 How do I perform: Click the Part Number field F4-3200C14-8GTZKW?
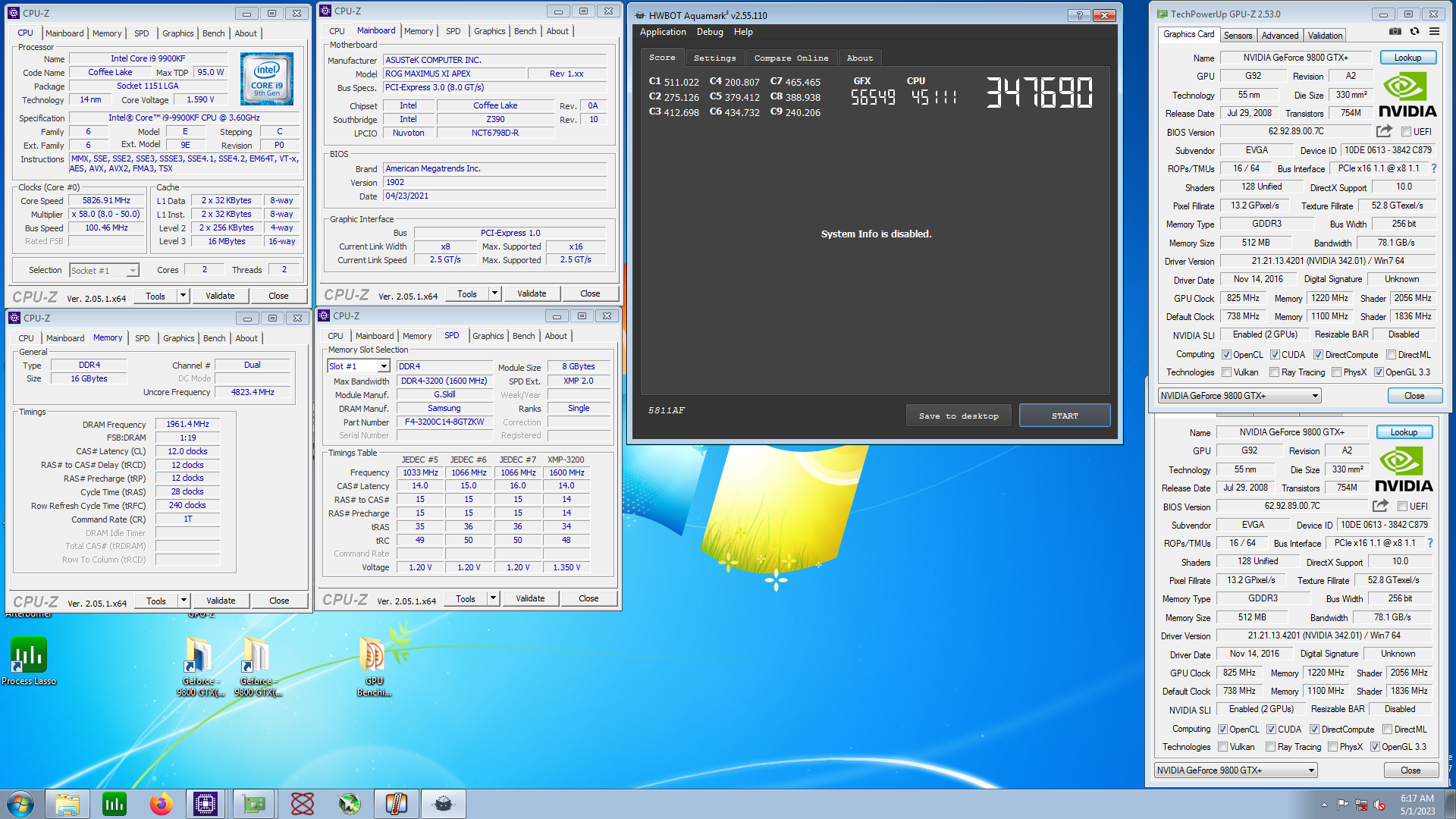[x=444, y=422]
